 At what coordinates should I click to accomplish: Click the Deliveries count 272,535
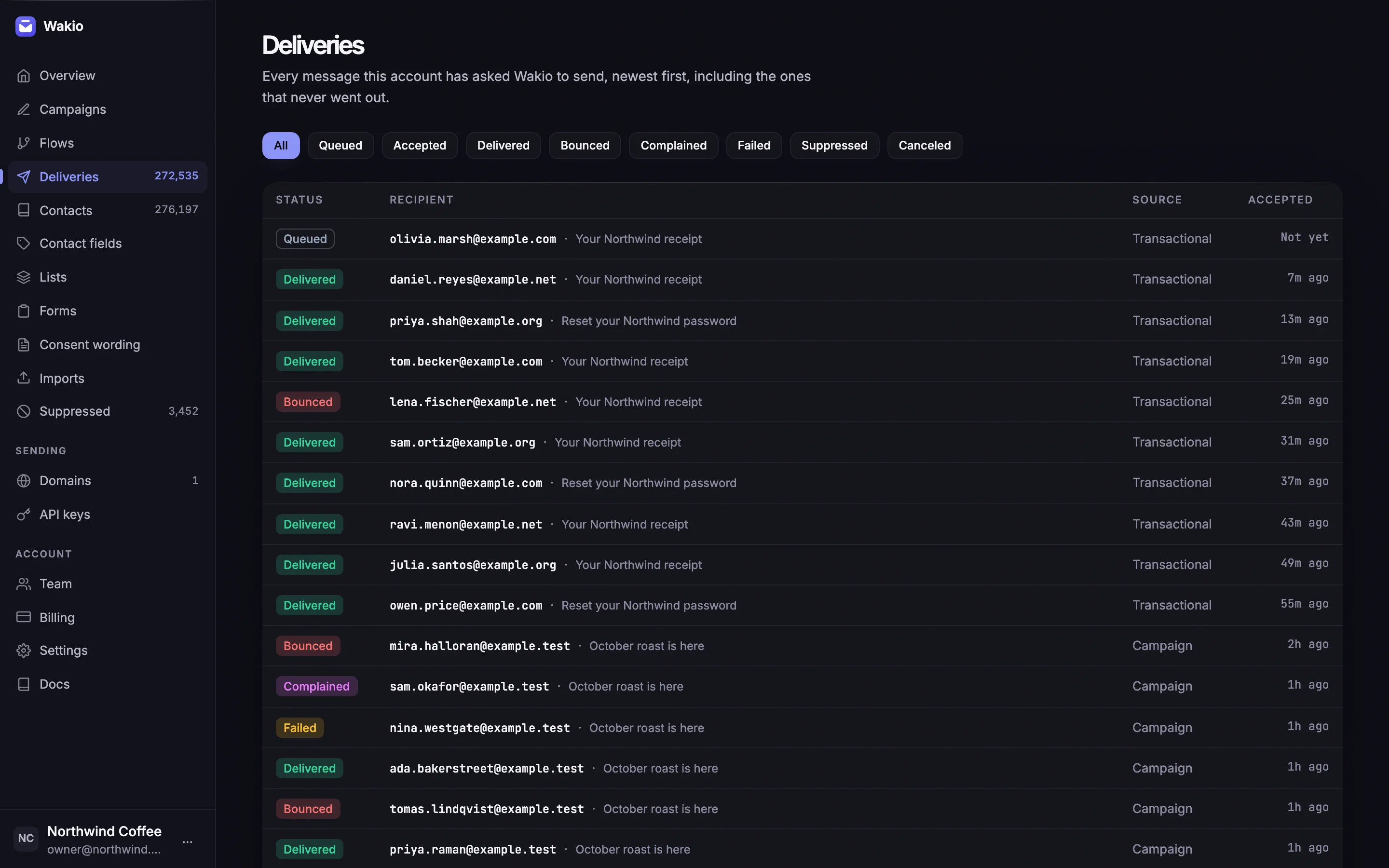click(x=176, y=176)
